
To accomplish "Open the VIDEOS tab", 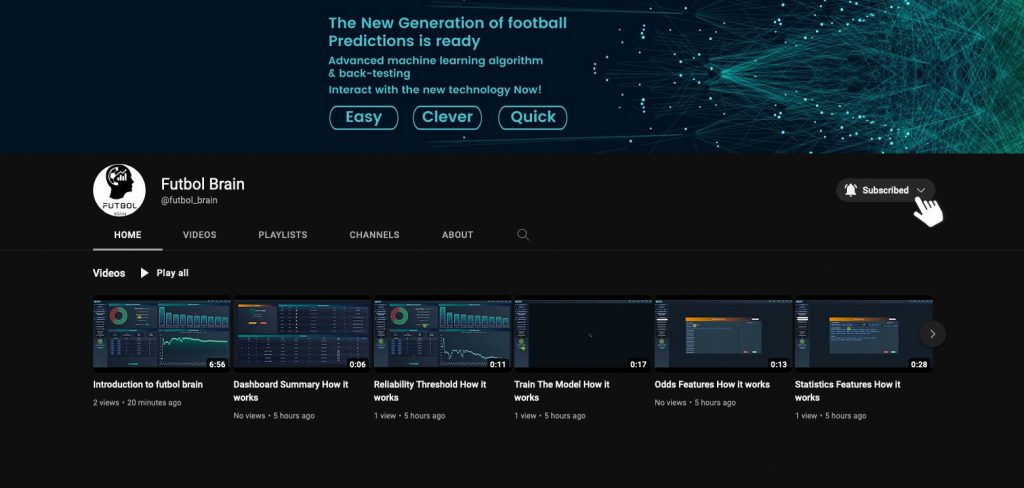I will click(x=199, y=235).
